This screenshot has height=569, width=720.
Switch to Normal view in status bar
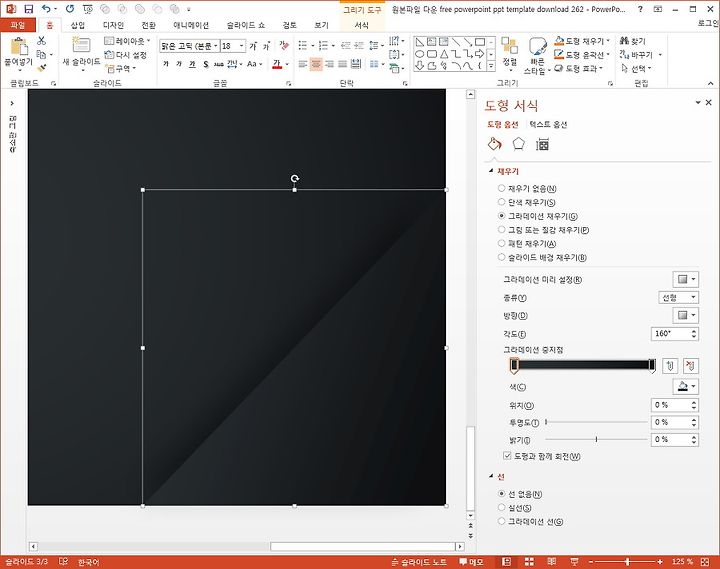pyautogui.click(x=506, y=562)
